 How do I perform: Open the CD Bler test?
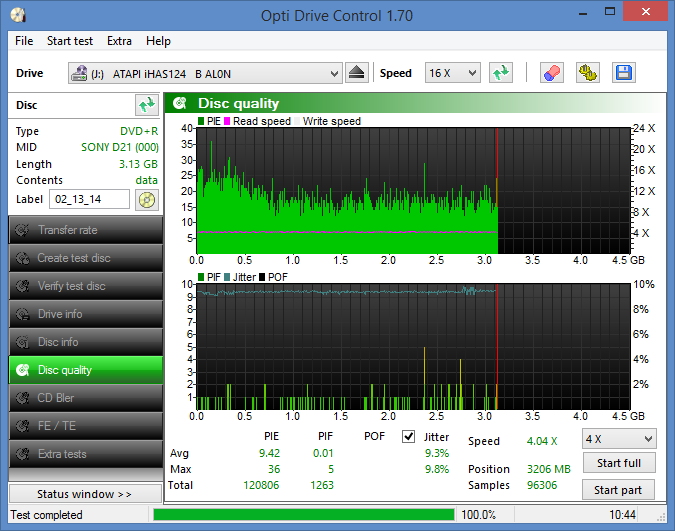86,398
